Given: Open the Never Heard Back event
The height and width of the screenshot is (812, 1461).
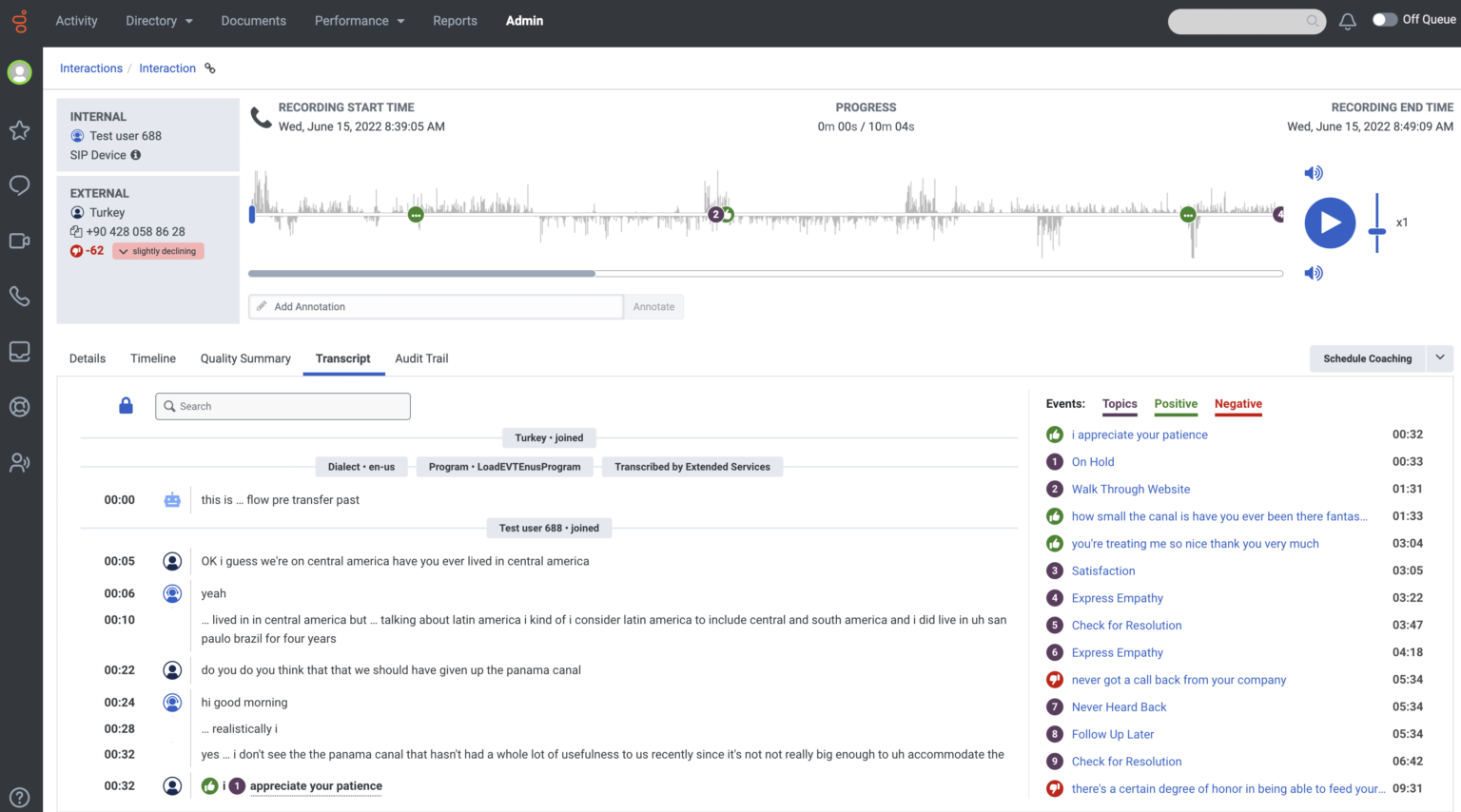Looking at the screenshot, I should click(x=1119, y=707).
